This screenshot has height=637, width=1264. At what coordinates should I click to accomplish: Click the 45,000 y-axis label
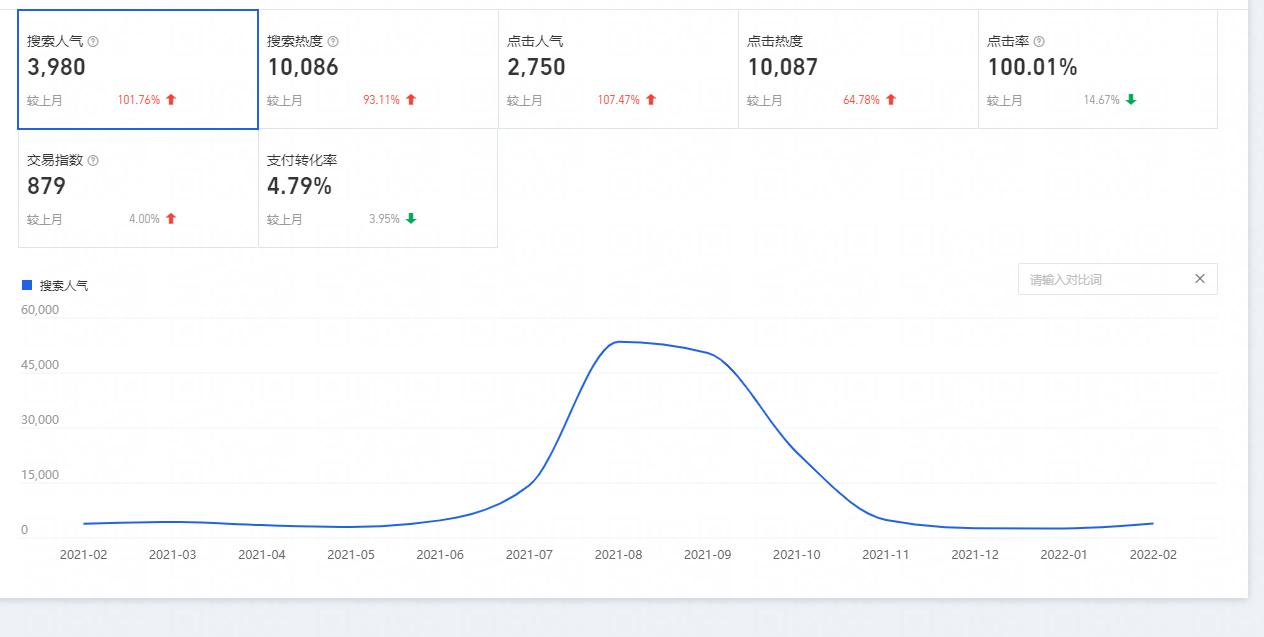coord(40,365)
